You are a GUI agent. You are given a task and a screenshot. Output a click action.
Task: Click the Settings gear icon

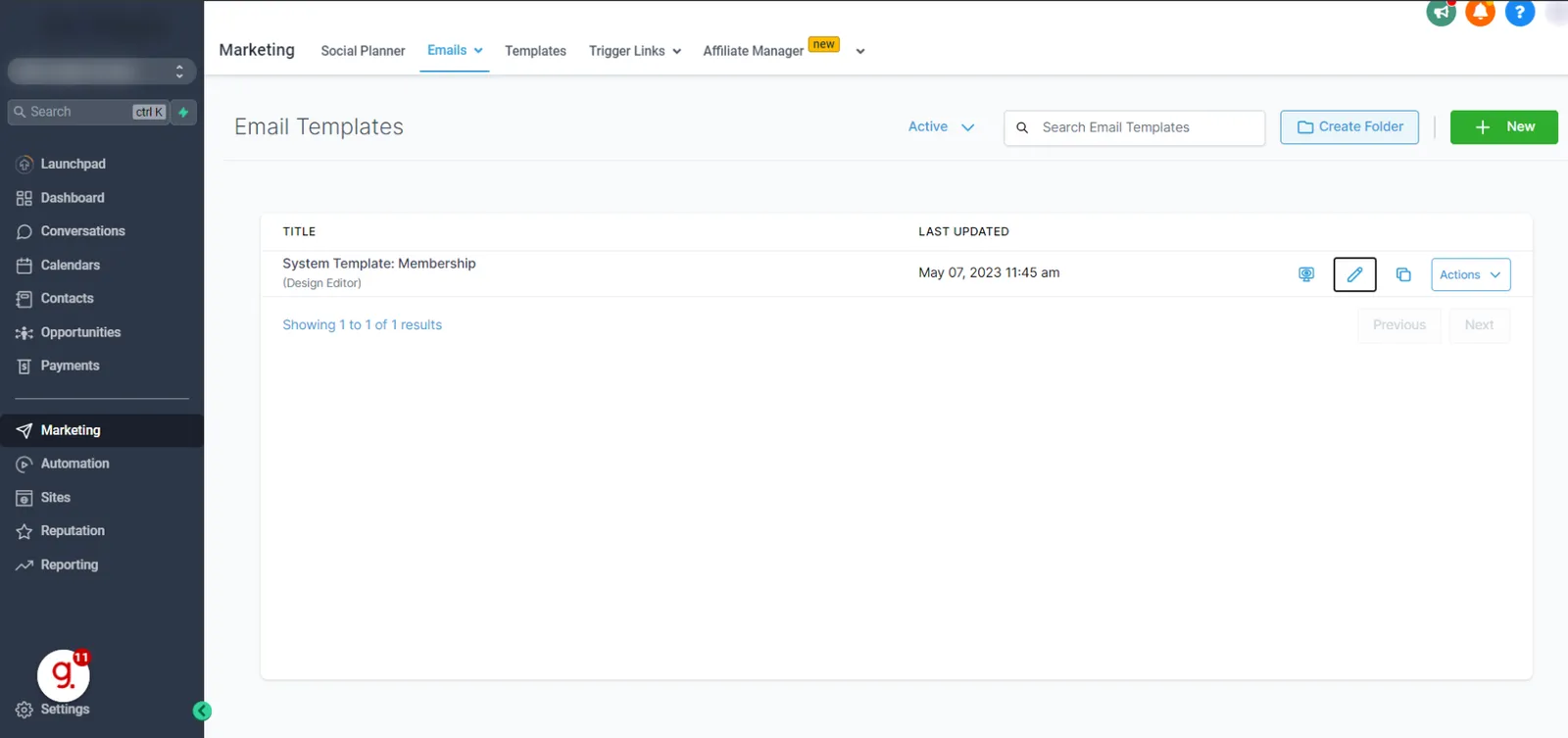tap(24, 710)
